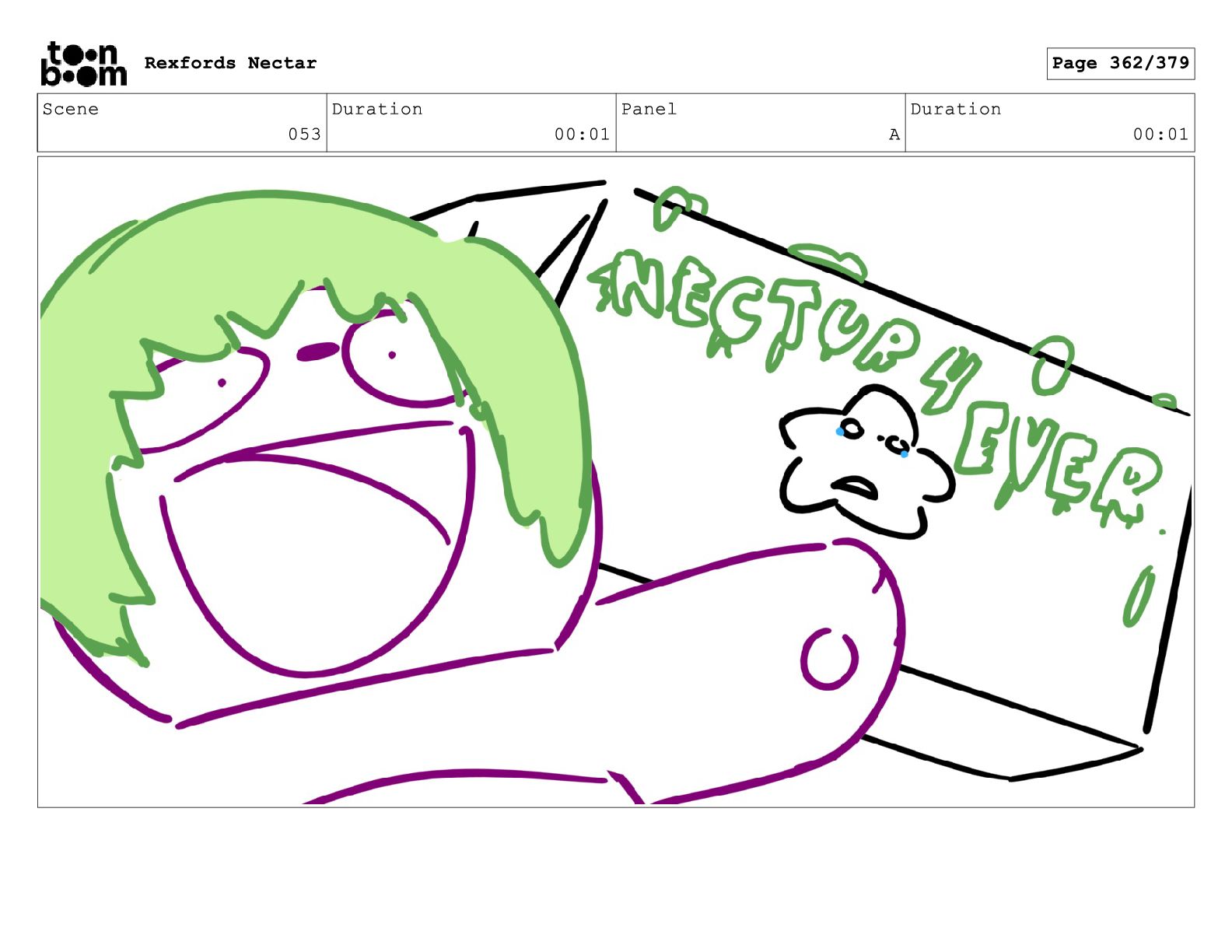Click the panel duration value 00:01

(x=1160, y=134)
